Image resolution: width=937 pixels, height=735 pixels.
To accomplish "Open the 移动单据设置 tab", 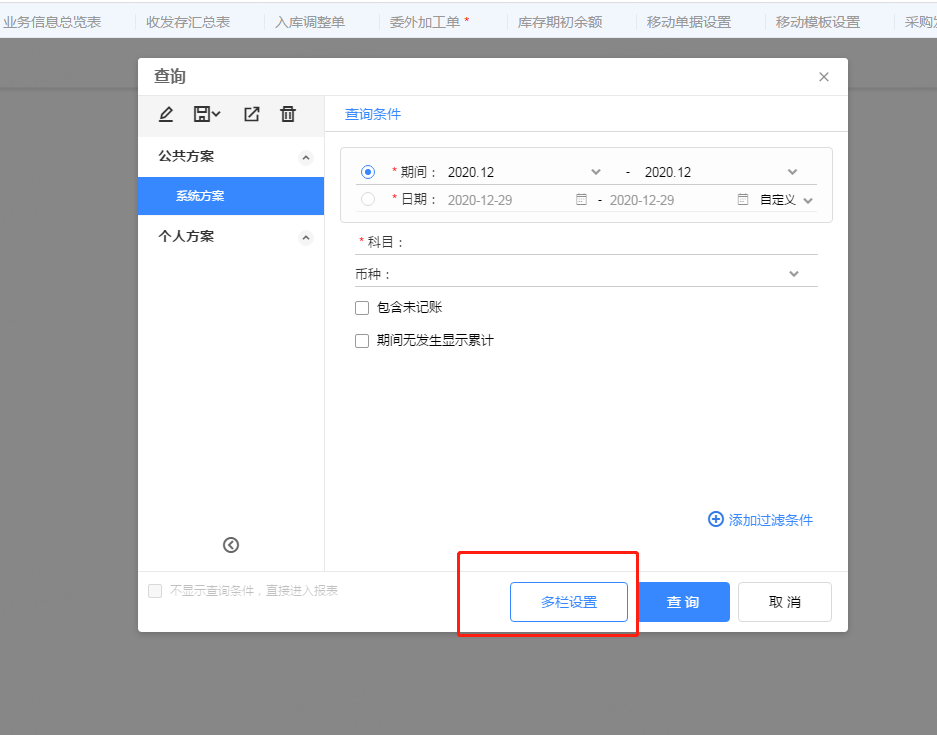I will tap(689, 22).
